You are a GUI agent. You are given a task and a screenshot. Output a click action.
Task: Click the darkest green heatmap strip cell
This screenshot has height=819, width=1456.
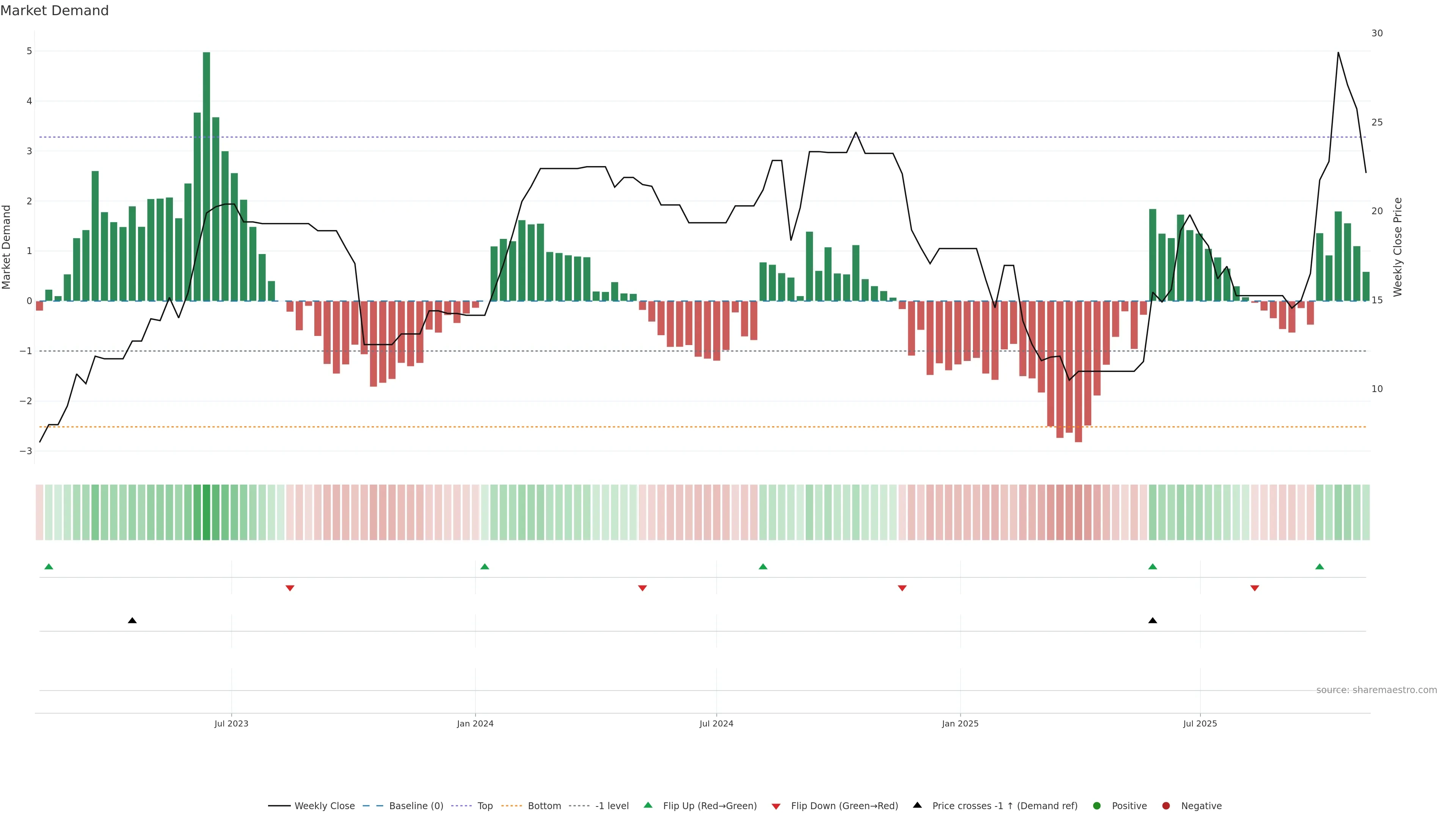[x=206, y=512]
